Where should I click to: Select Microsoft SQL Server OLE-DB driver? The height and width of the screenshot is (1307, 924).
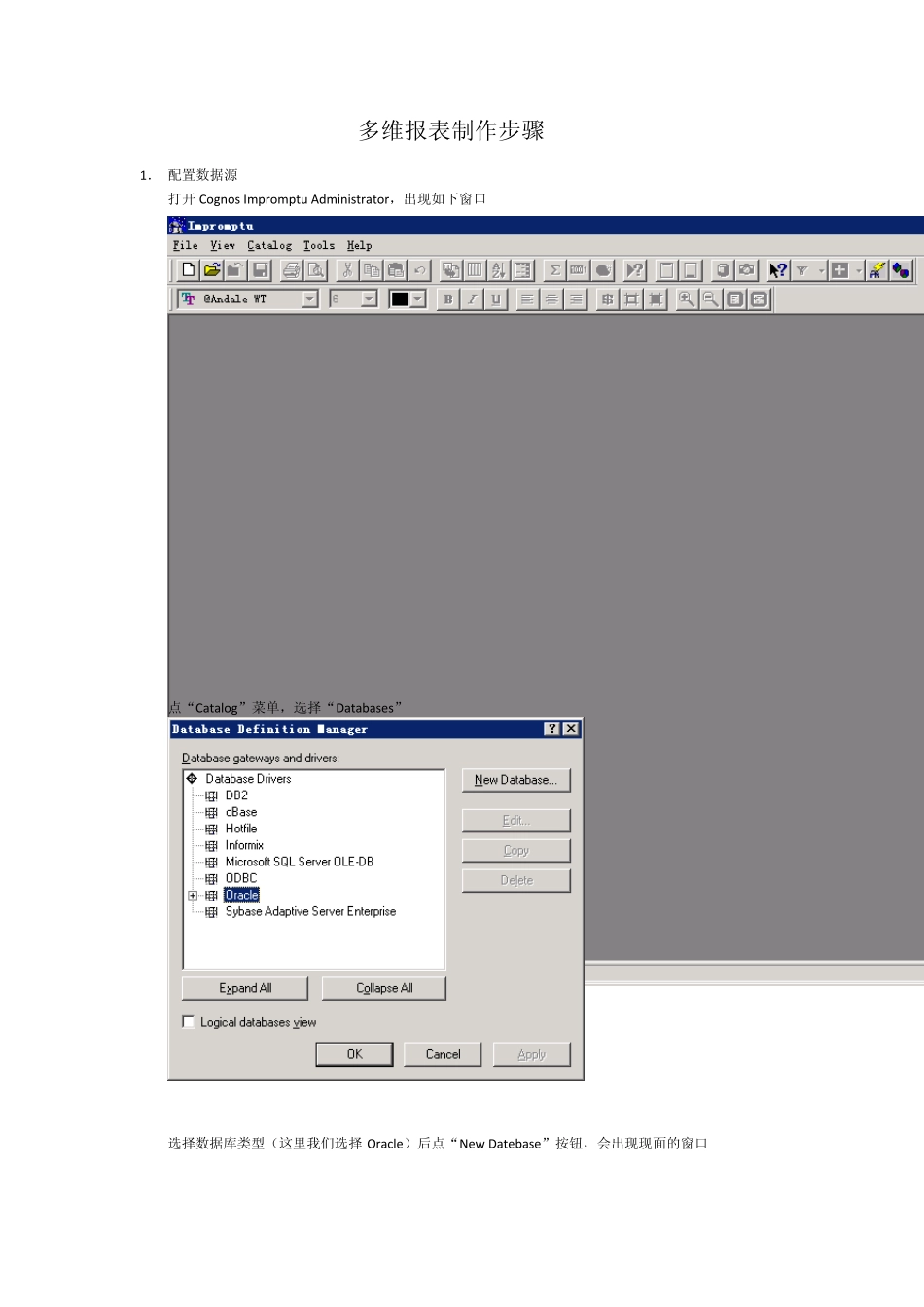point(300,862)
